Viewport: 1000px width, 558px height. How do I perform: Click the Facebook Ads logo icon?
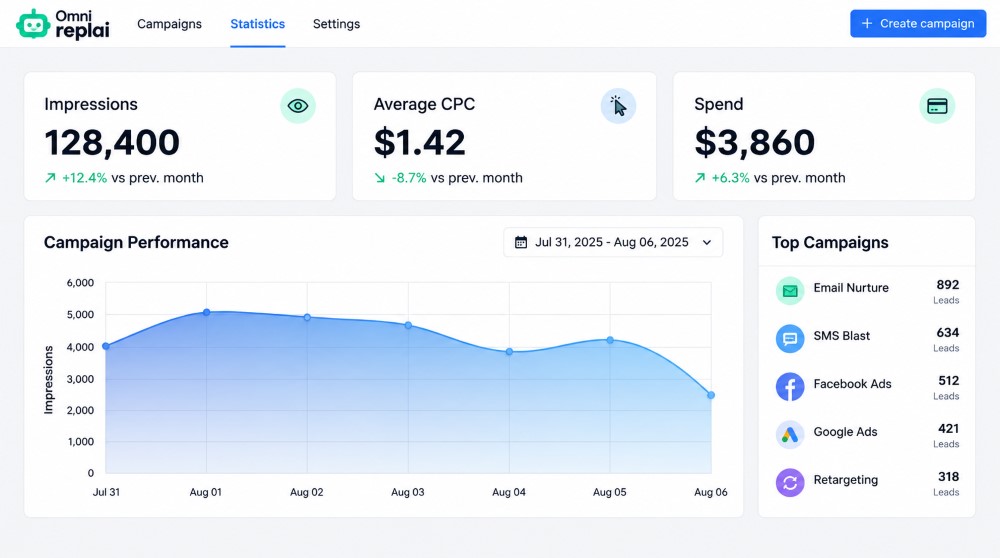click(790, 386)
